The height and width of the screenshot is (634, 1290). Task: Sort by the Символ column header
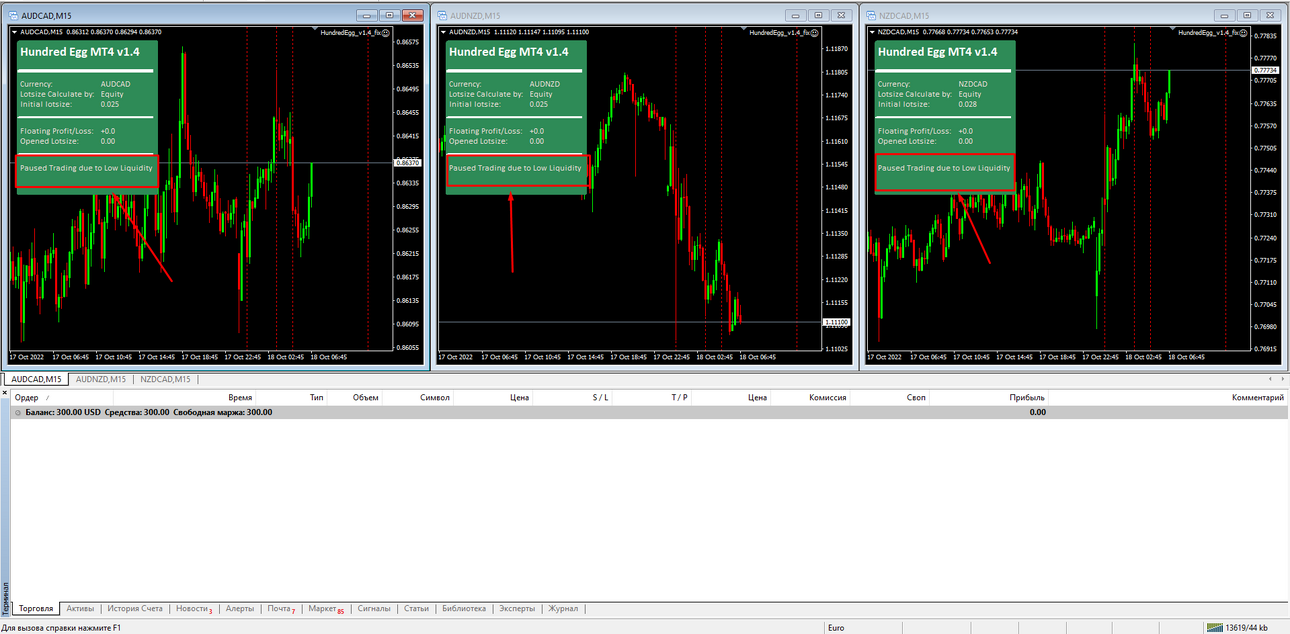tap(418, 397)
